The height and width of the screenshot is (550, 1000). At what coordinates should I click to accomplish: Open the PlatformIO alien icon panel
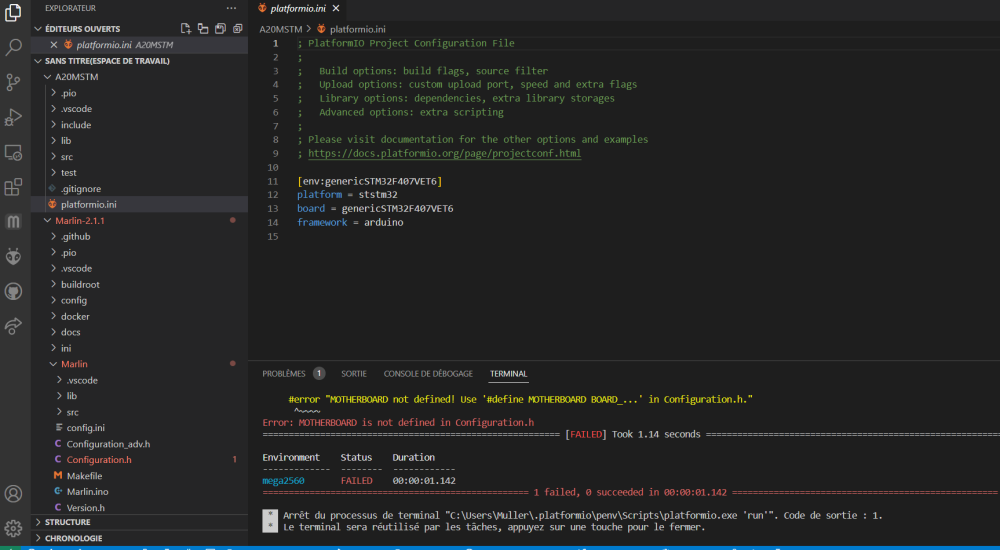(14, 257)
